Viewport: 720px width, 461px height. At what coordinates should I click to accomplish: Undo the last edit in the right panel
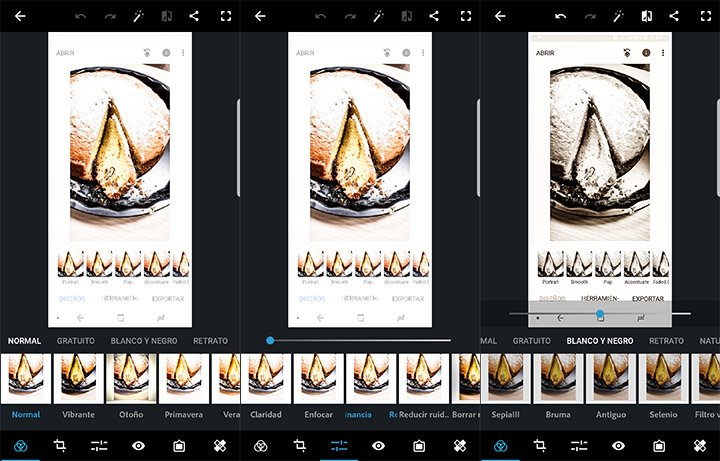pos(561,17)
